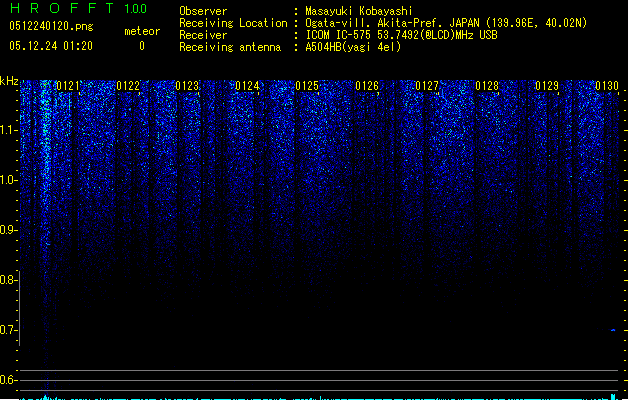The width and height of the screenshot is (629, 400).
Task: Click the 0.7 kHz axis label
Action: [8, 330]
